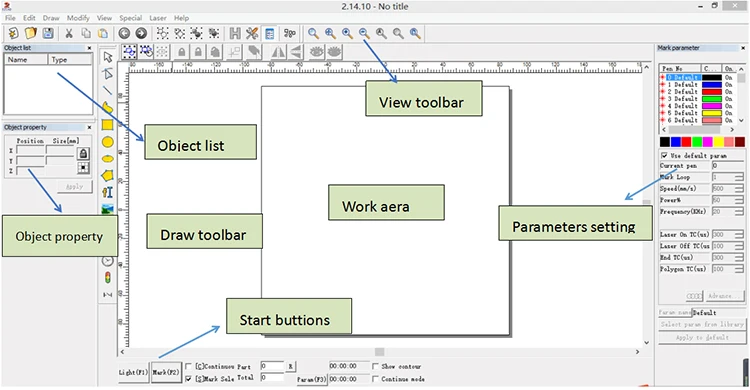Select the Pick arrow tool
This screenshot has width=750, height=390.
(108, 57)
